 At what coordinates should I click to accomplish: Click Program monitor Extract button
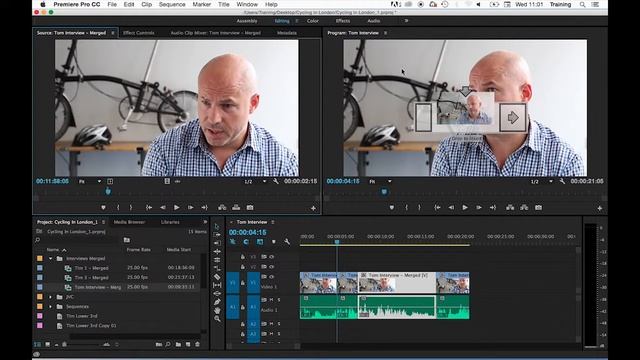[524, 207]
